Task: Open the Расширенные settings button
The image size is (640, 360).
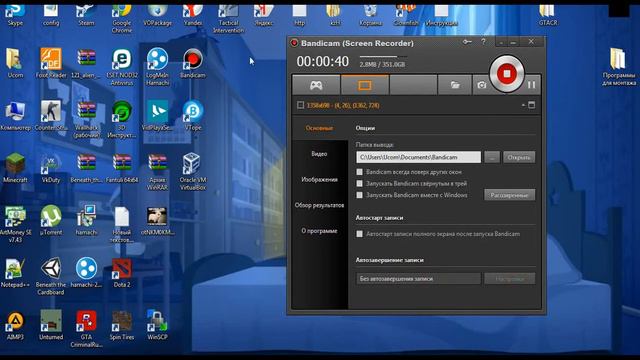Action: point(509,195)
